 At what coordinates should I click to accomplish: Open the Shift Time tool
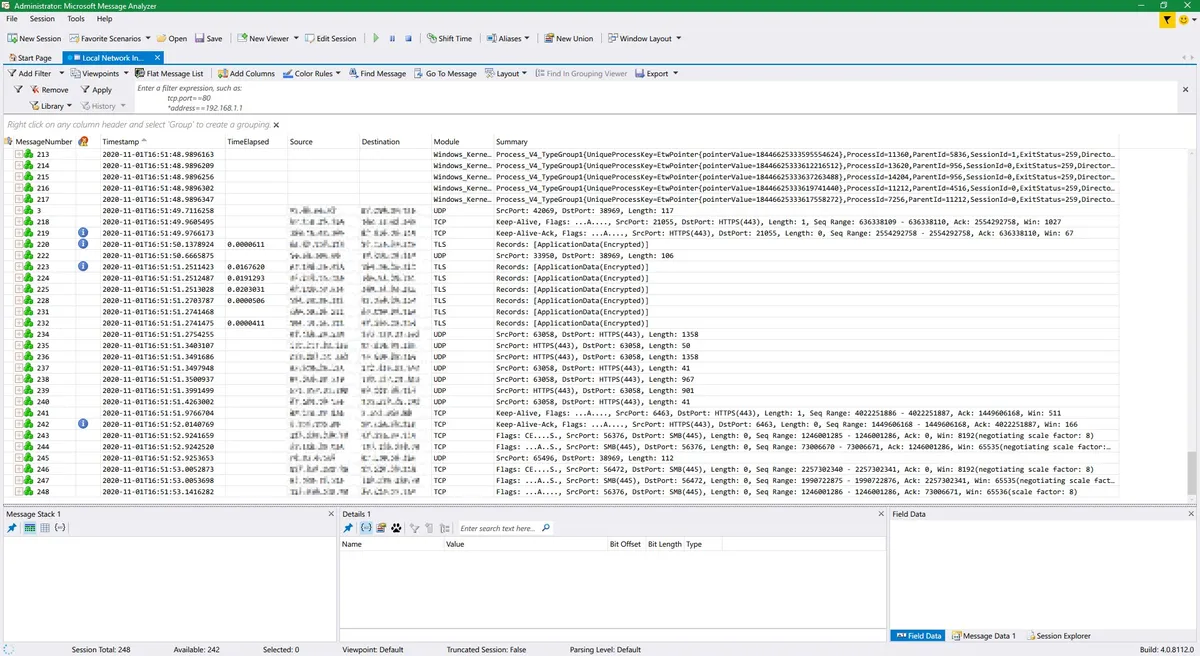tap(449, 38)
